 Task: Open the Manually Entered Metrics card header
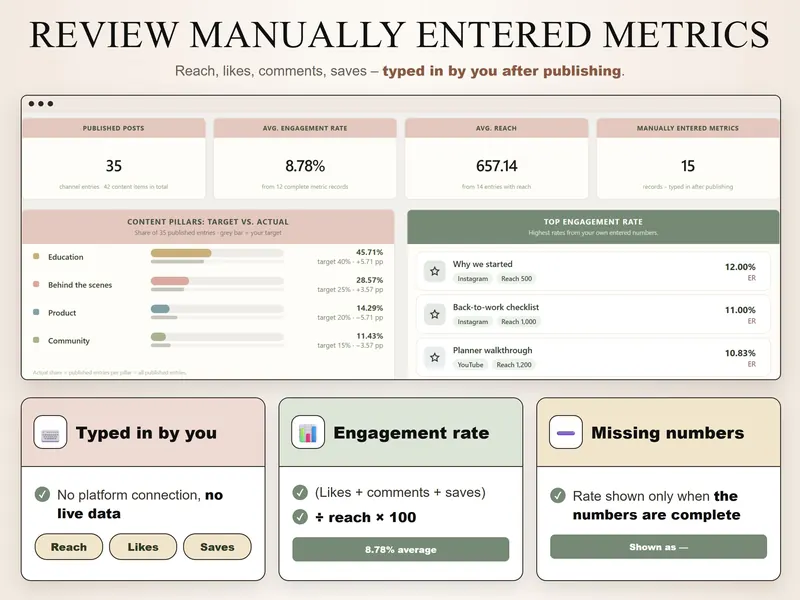(688, 128)
